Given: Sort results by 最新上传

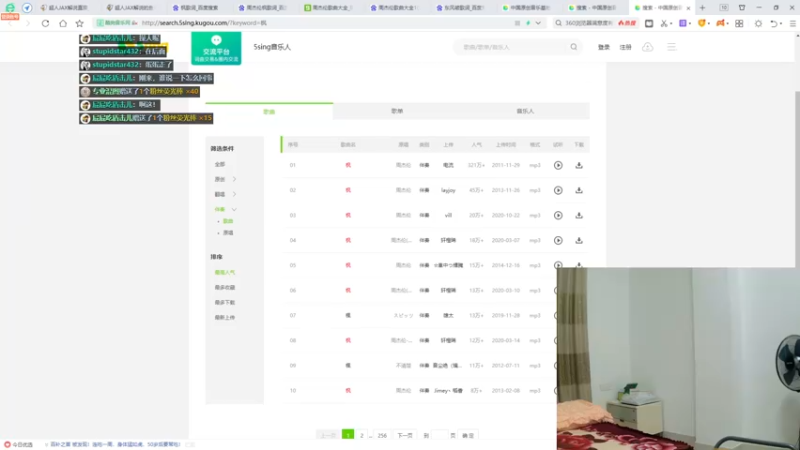Looking at the screenshot, I should pos(225,317).
